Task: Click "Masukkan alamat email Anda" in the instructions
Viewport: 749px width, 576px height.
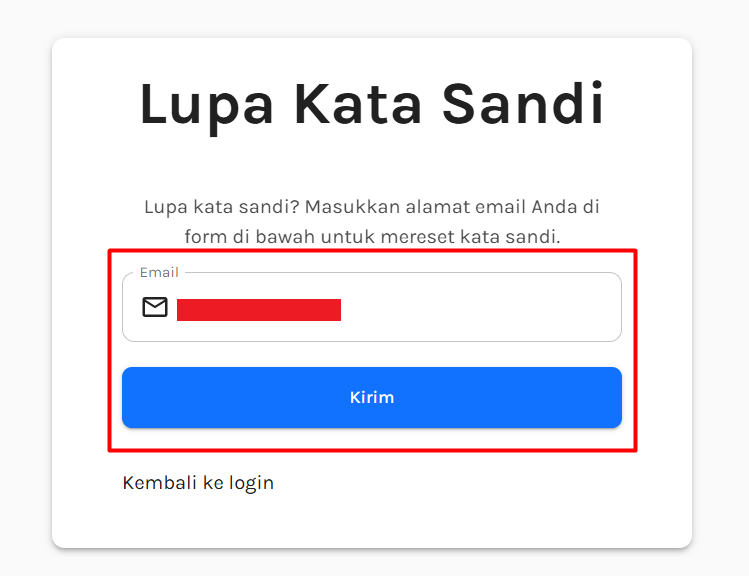Action: tap(440, 207)
